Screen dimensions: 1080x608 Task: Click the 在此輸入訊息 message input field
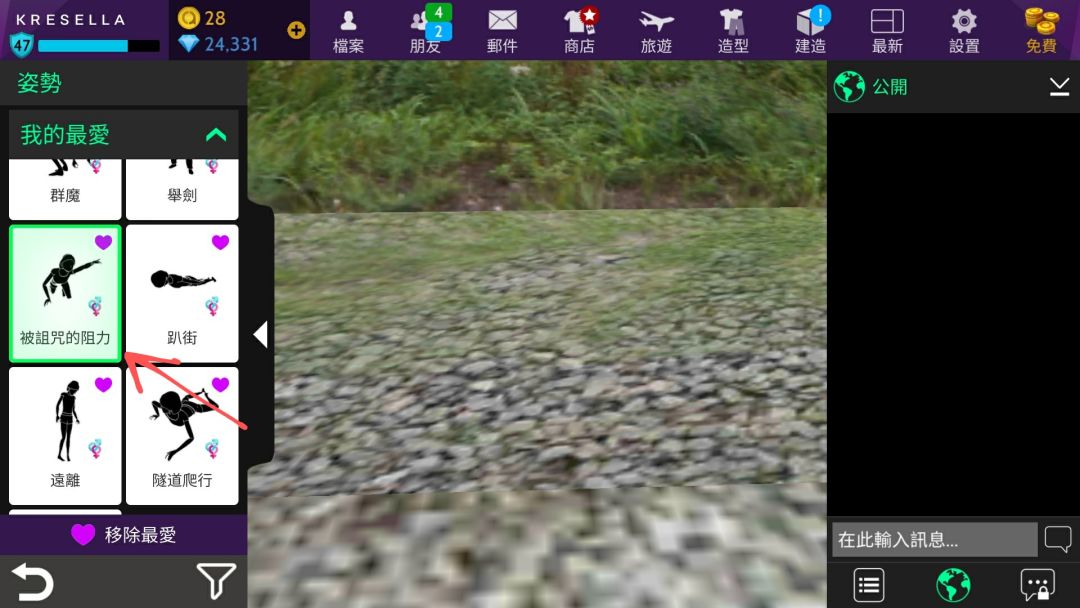(934, 539)
